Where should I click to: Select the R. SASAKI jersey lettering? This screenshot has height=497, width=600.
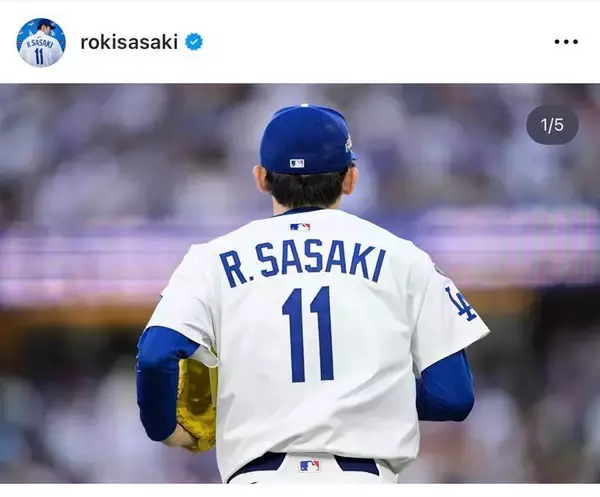[302, 265]
